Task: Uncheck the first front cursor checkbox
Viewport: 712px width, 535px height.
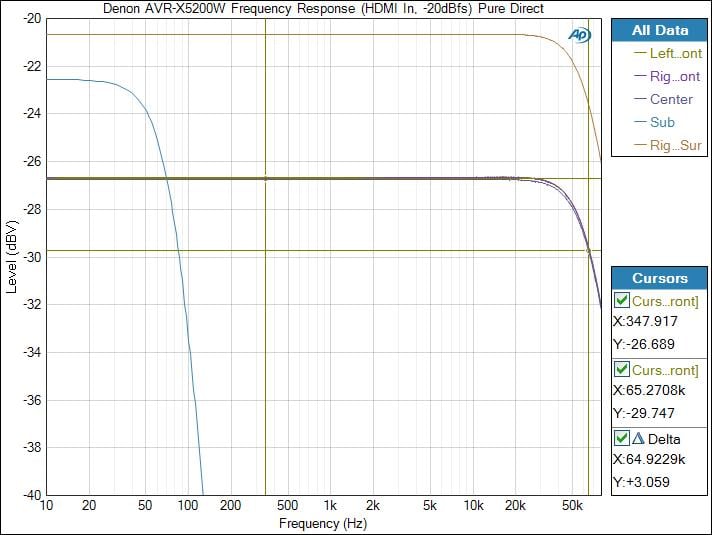Action: tap(621, 300)
